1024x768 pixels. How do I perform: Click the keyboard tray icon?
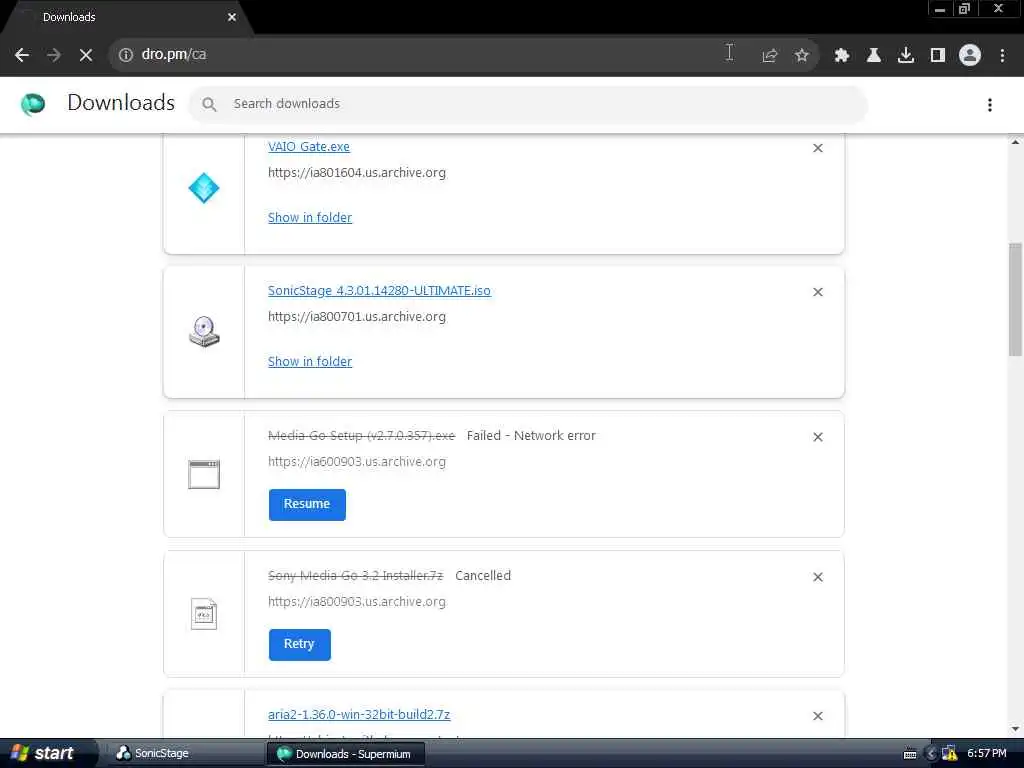pyautogui.click(x=910, y=754)
